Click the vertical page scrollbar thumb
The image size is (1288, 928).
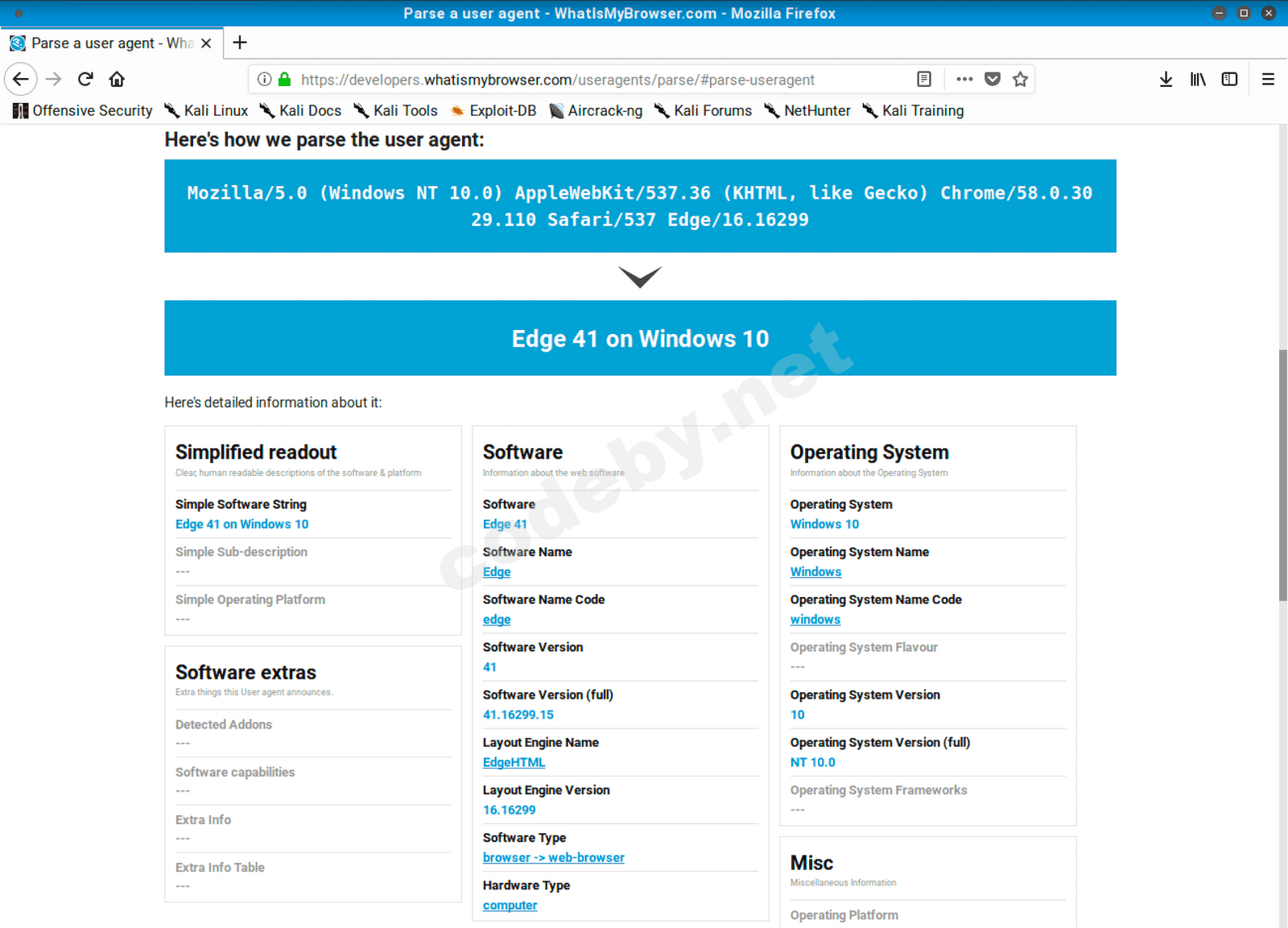tap(1282, 475)
